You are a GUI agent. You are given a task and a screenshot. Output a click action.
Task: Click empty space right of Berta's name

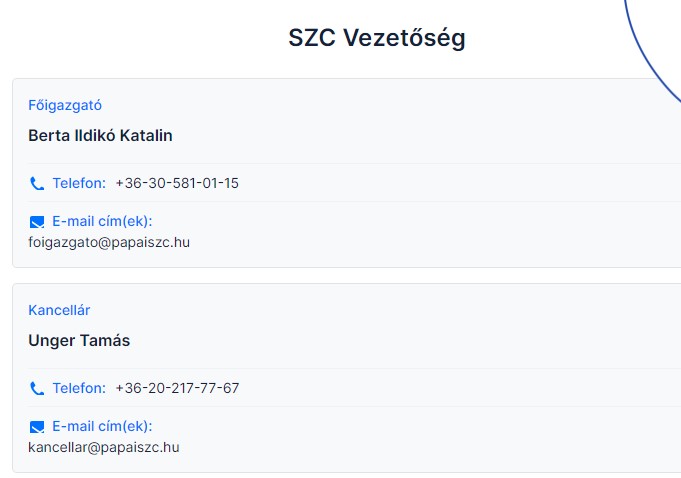[x=420, y=135]
